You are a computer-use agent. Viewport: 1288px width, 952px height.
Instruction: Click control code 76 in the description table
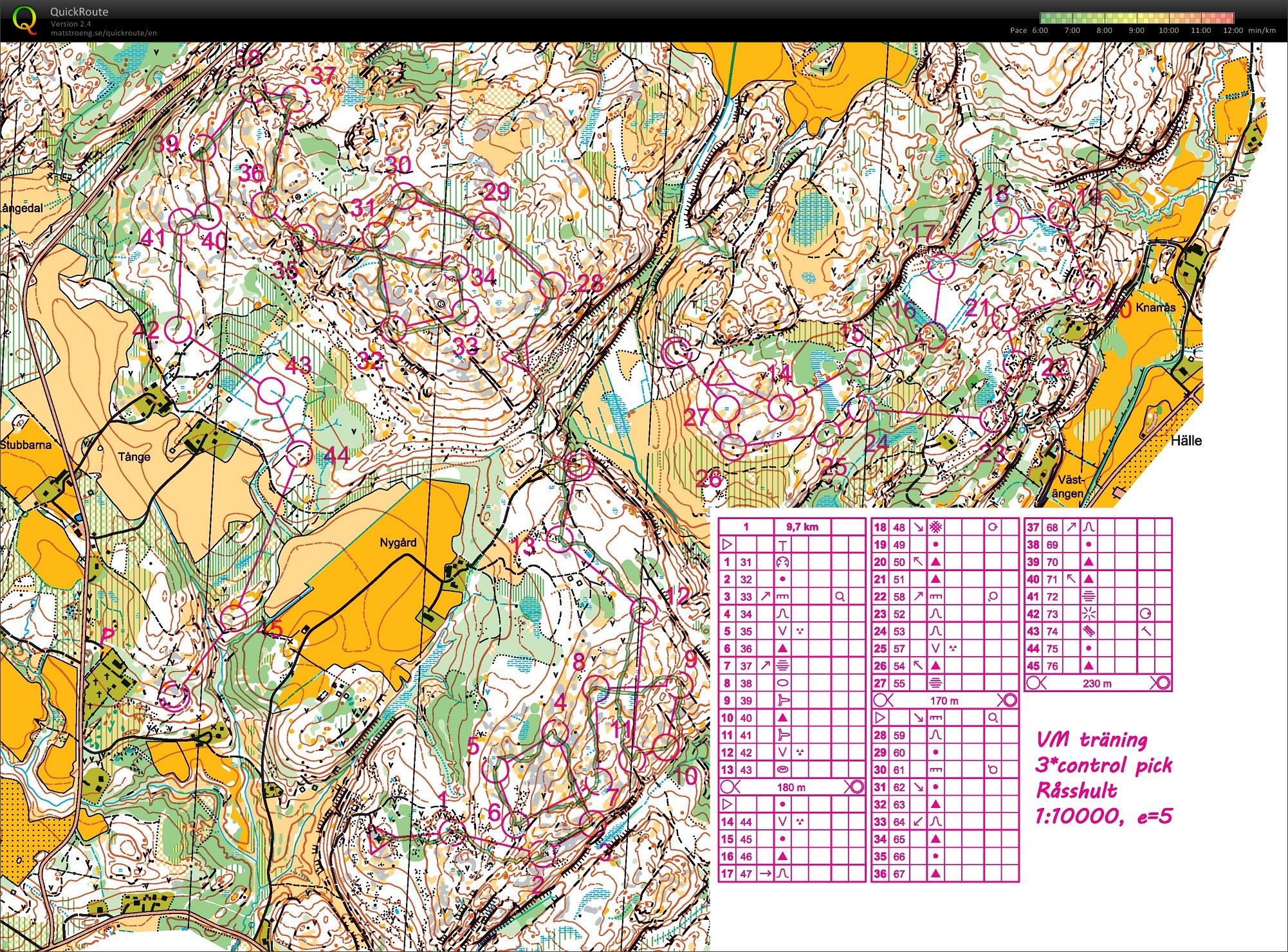tap(1052, 666)
